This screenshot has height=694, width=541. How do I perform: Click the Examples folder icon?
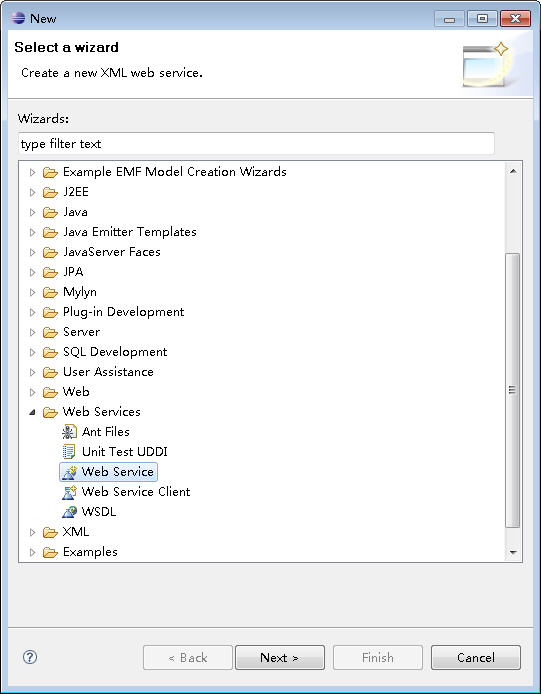pyautogui.click(x=50, y=552)
